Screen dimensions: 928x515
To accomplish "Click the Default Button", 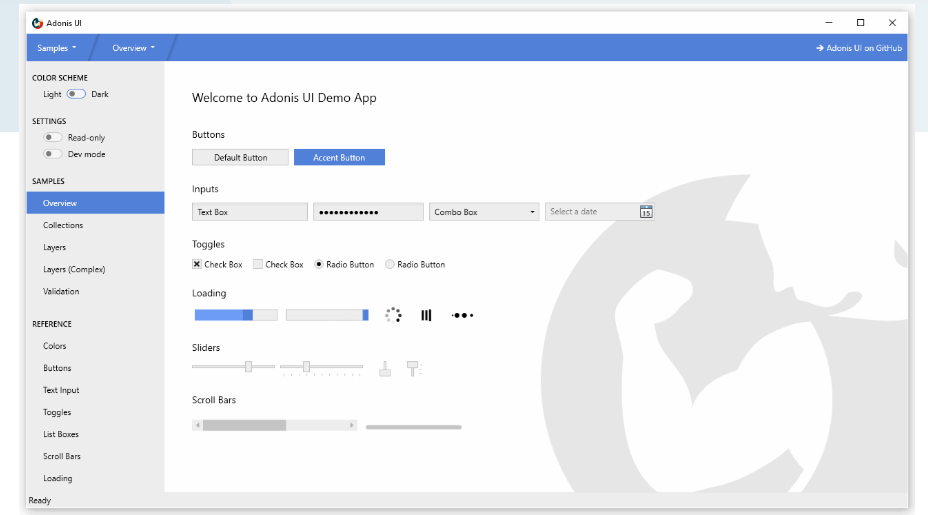I will tap(240, 157).
